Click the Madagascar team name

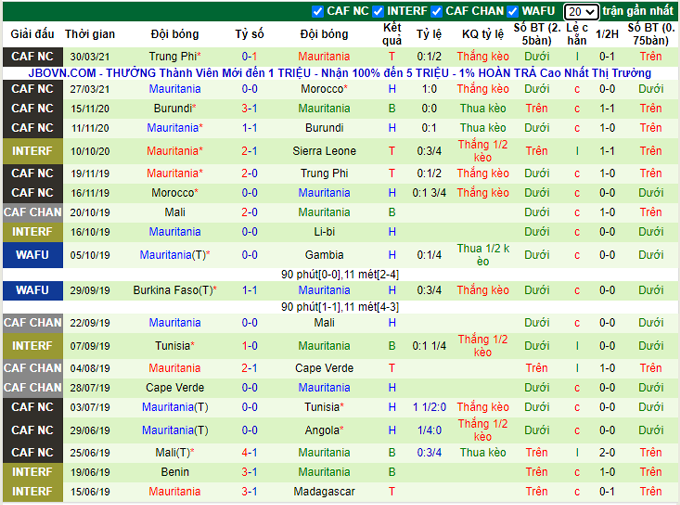[x=324, y=492]
